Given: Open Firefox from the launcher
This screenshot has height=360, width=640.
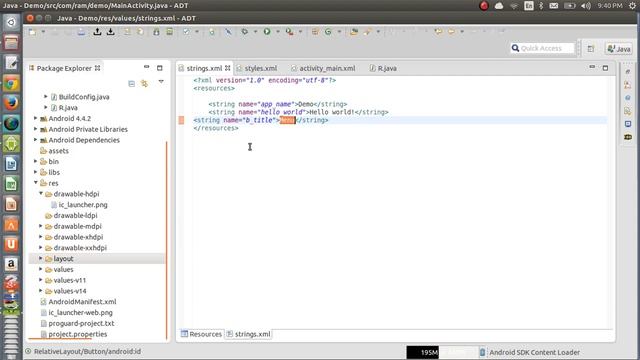Looking at the screenshot, I should tap(11, 103).
